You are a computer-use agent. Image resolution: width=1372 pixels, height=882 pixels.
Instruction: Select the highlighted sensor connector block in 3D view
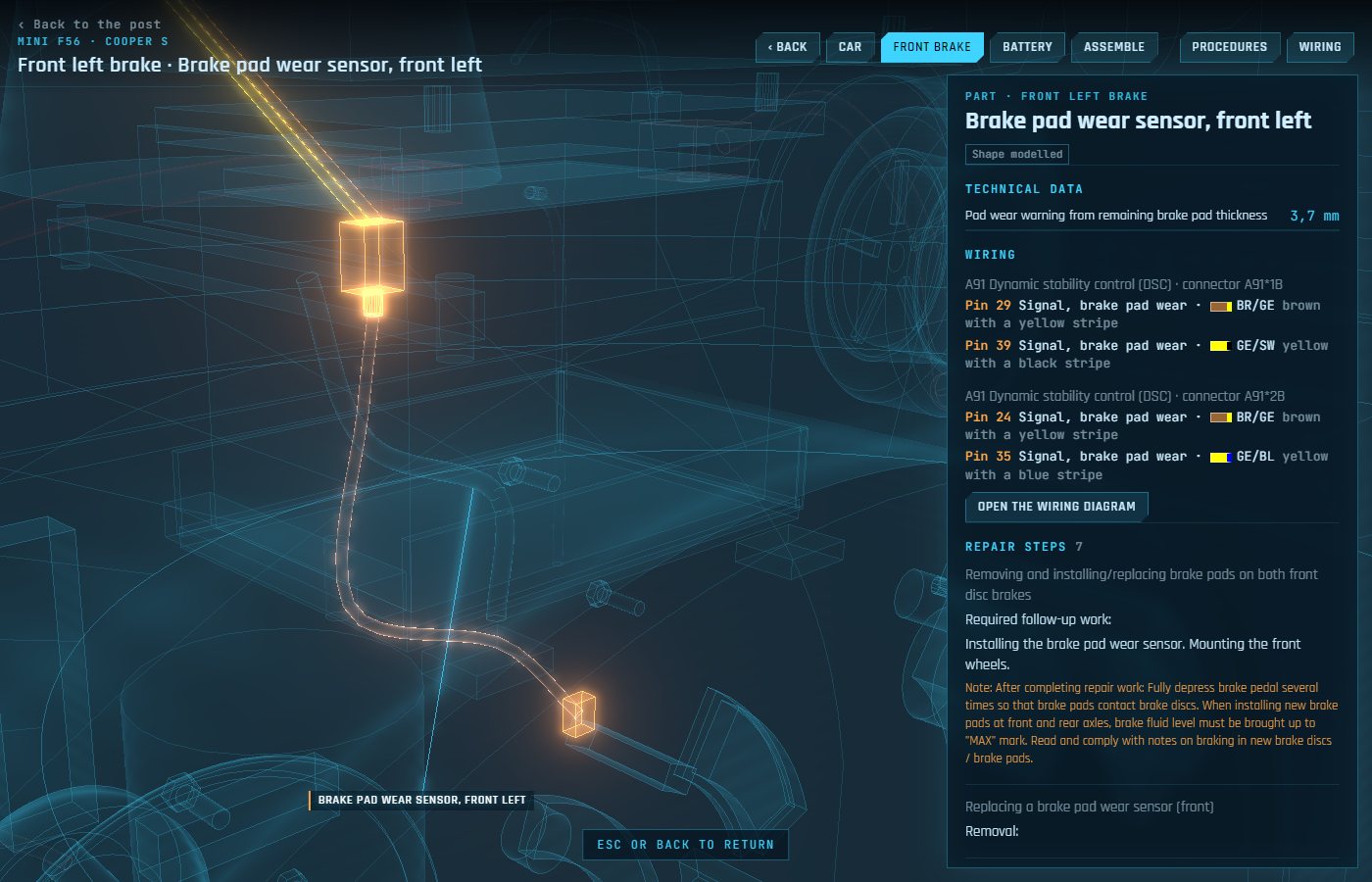coord(371,256)
